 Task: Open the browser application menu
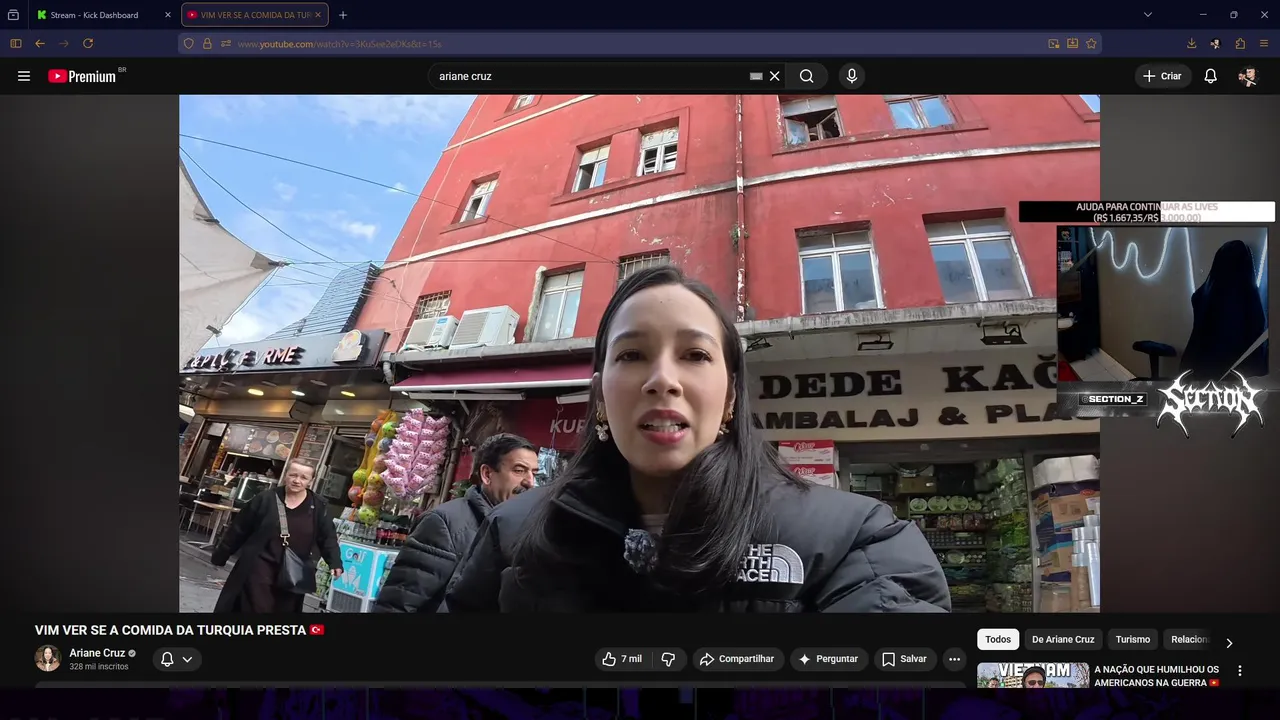(1264, 44)
